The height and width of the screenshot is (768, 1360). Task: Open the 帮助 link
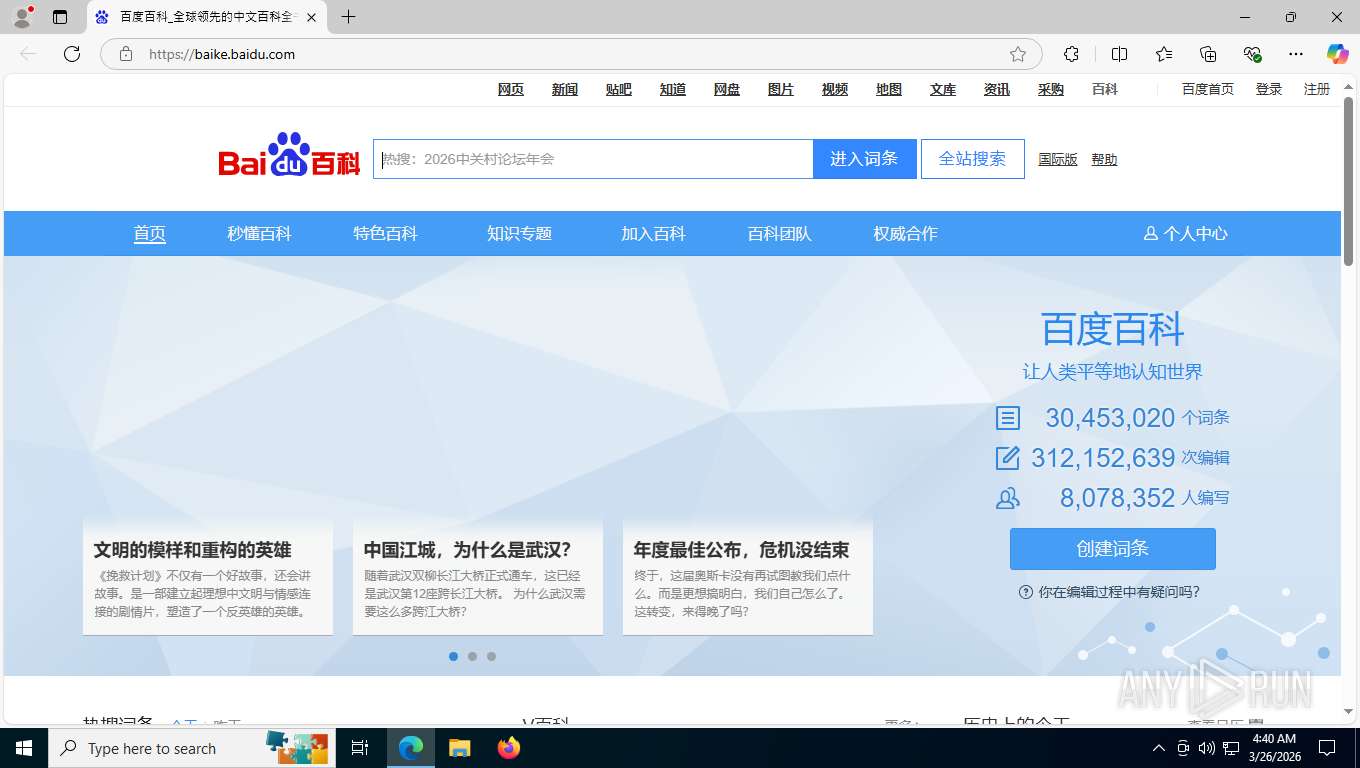pos(1104,159)
